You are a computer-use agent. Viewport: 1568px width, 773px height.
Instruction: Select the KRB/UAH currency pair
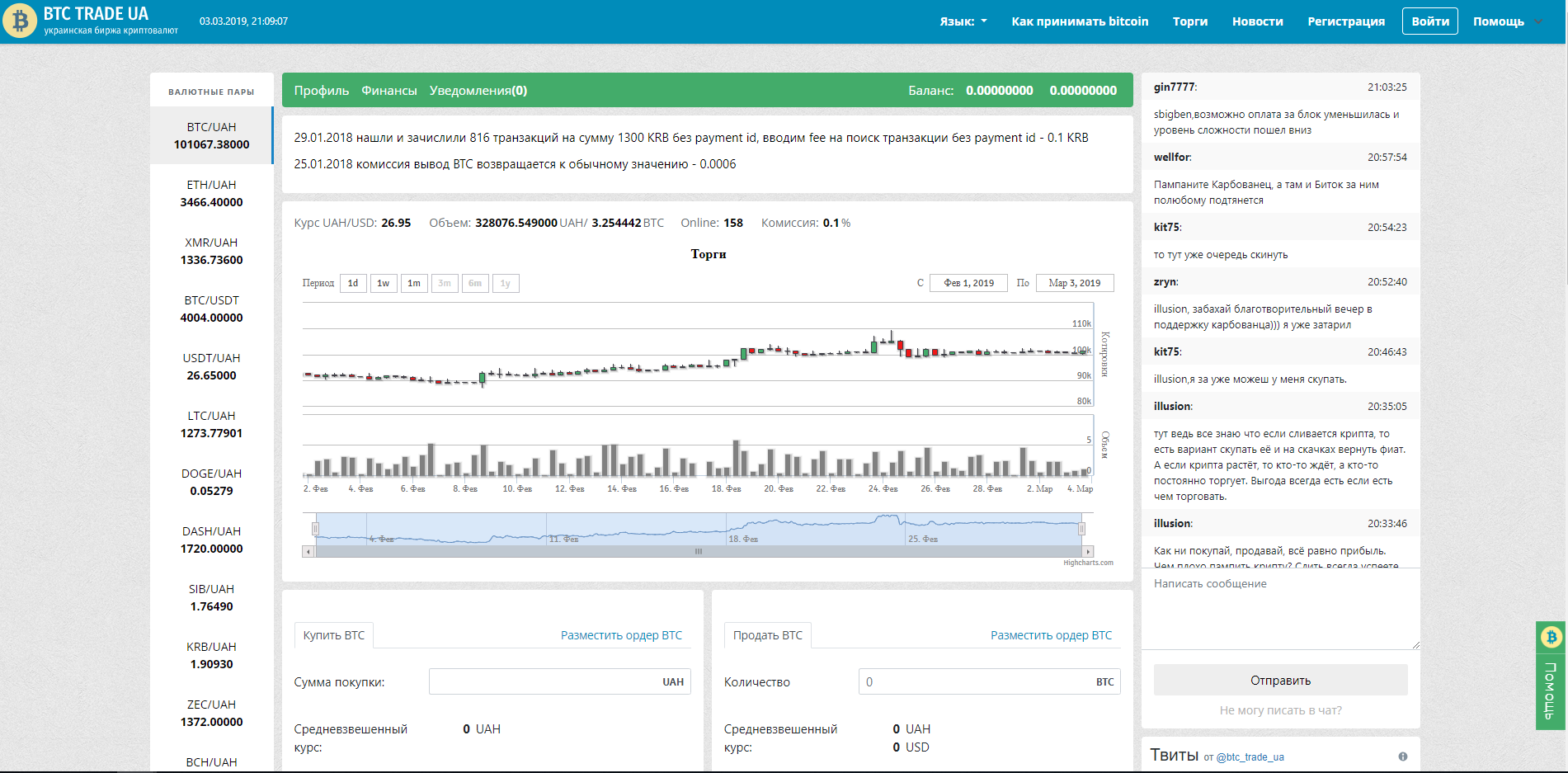pyautogui.click(x=211, y=655)
